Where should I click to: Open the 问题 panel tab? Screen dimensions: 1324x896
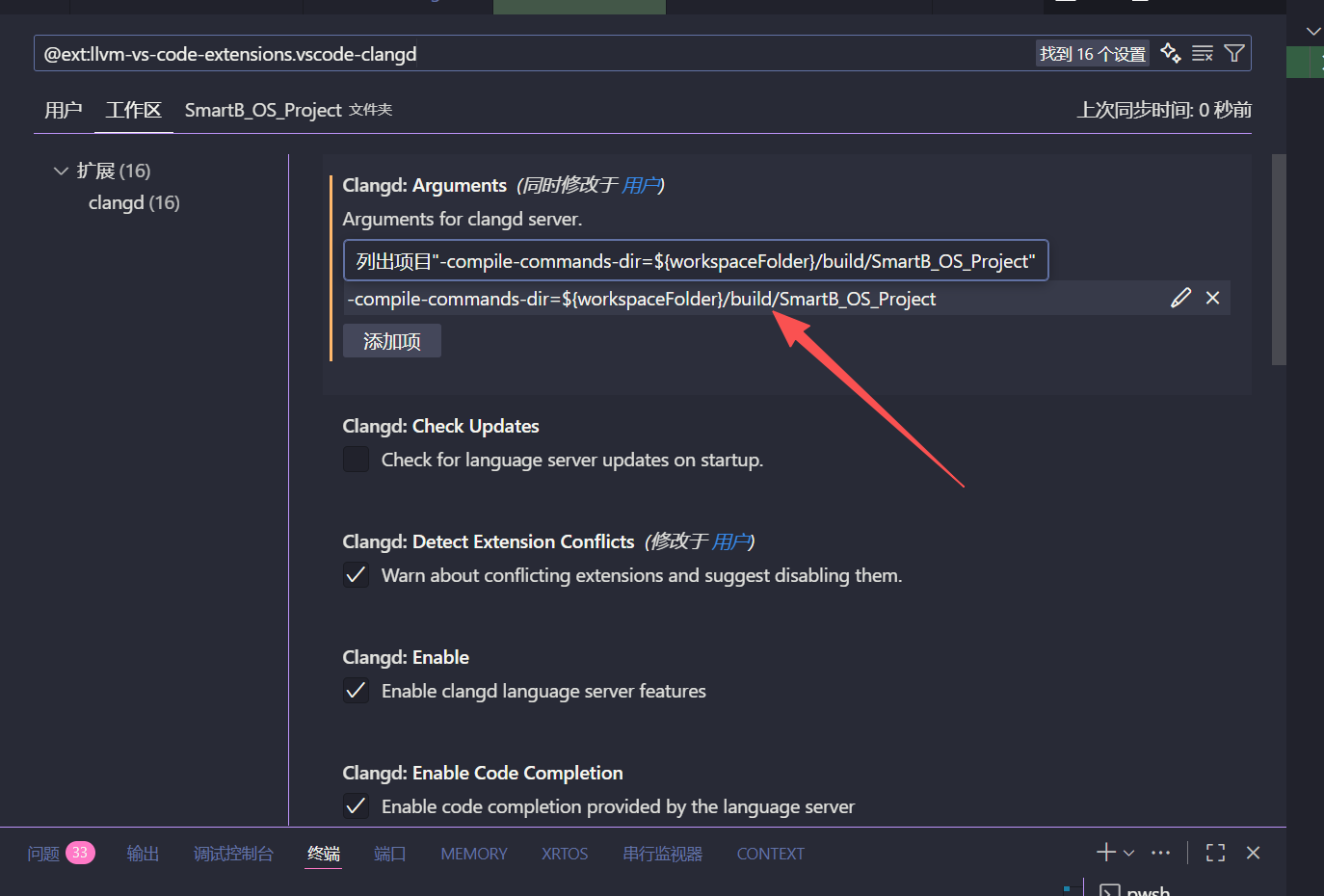click(x=44, y=854)
